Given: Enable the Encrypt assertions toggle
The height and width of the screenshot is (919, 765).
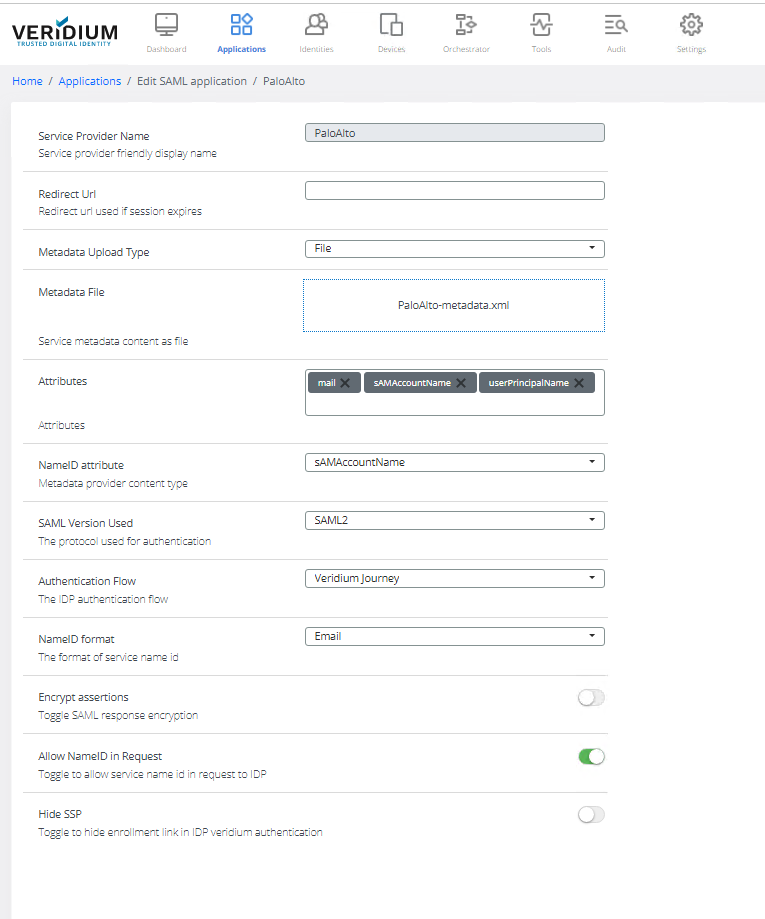Looking at the screenshot, I should (591, 698).
